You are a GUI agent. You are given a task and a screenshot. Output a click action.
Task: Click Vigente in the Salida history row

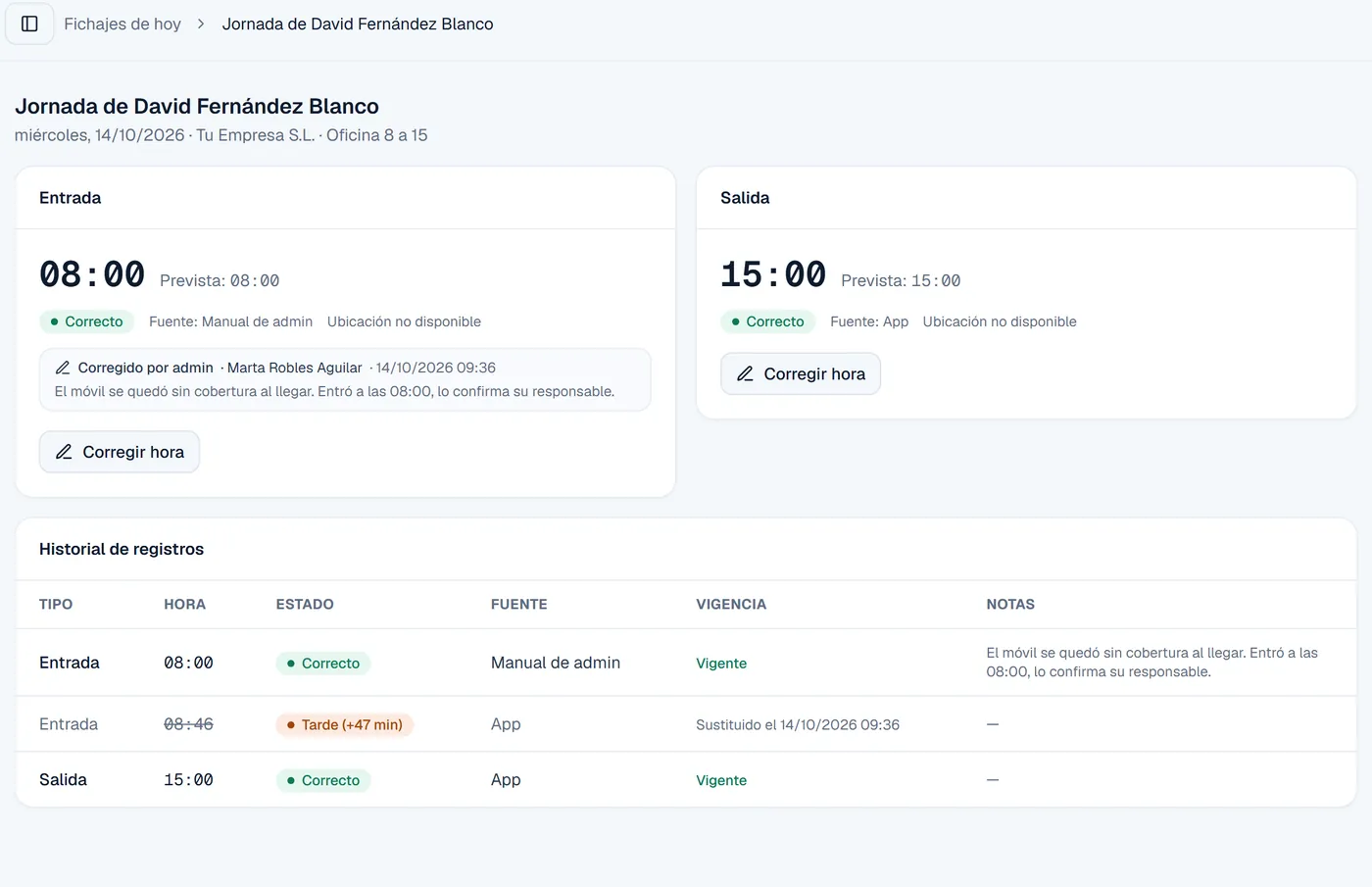pyautogui.click(x=721, y=780)
